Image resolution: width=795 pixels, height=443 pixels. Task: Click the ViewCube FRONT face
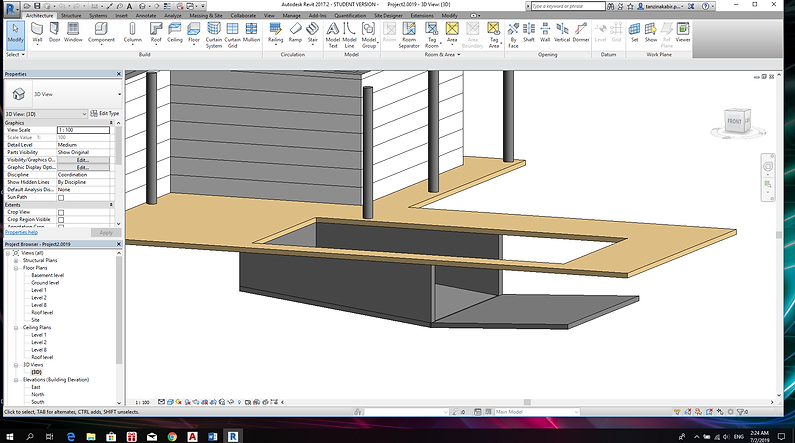pos(734,121)
